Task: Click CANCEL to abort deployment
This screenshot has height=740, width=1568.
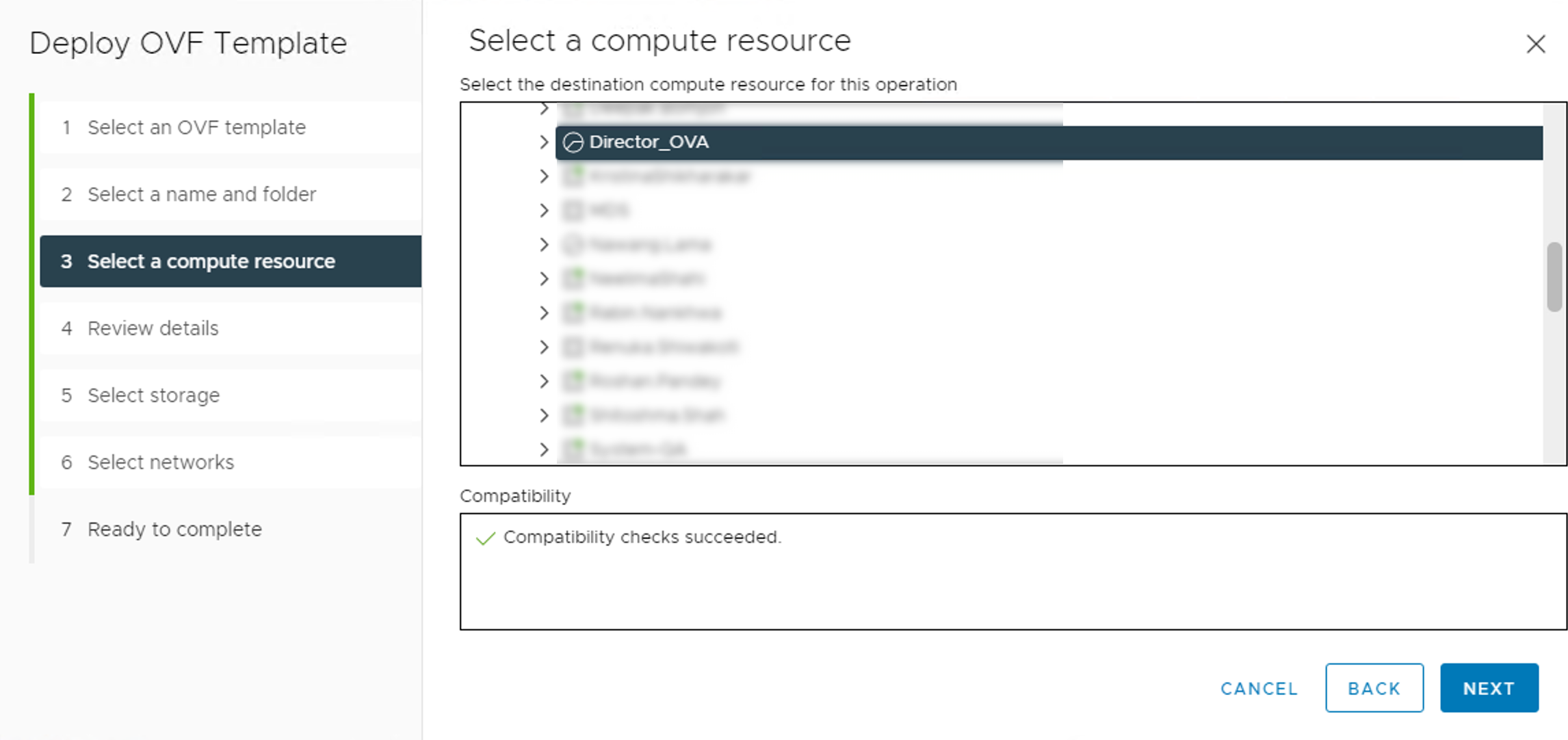Action: [1258, 688]
